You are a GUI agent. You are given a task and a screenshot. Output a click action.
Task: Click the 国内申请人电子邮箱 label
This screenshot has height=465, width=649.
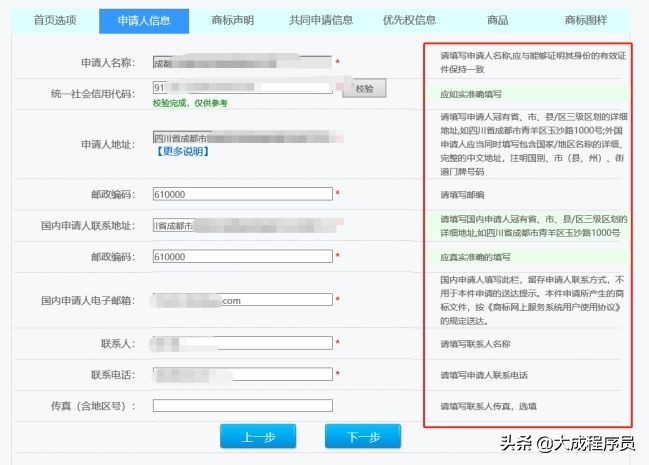88,300
